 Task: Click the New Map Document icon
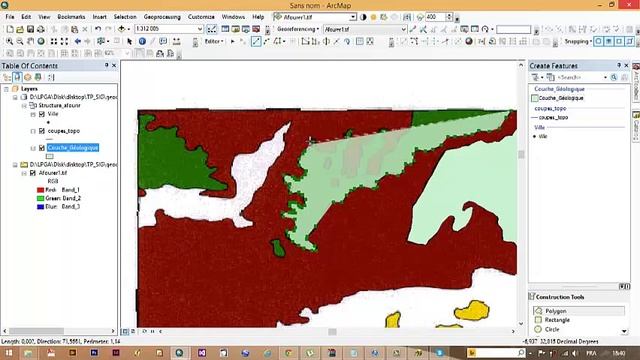(10, 29)
